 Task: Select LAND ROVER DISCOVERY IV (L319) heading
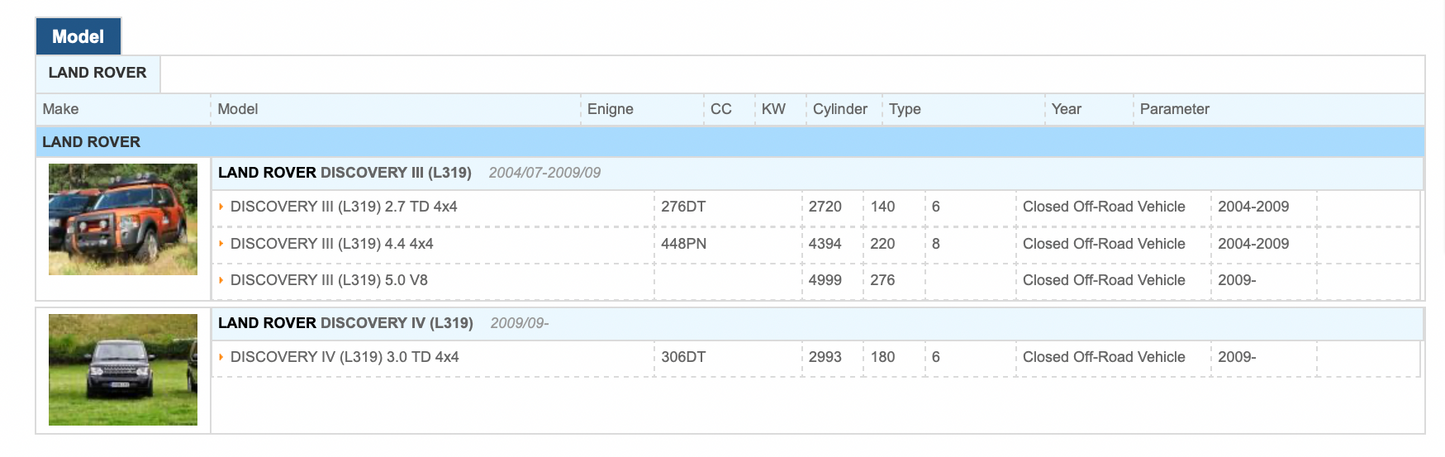345,322
